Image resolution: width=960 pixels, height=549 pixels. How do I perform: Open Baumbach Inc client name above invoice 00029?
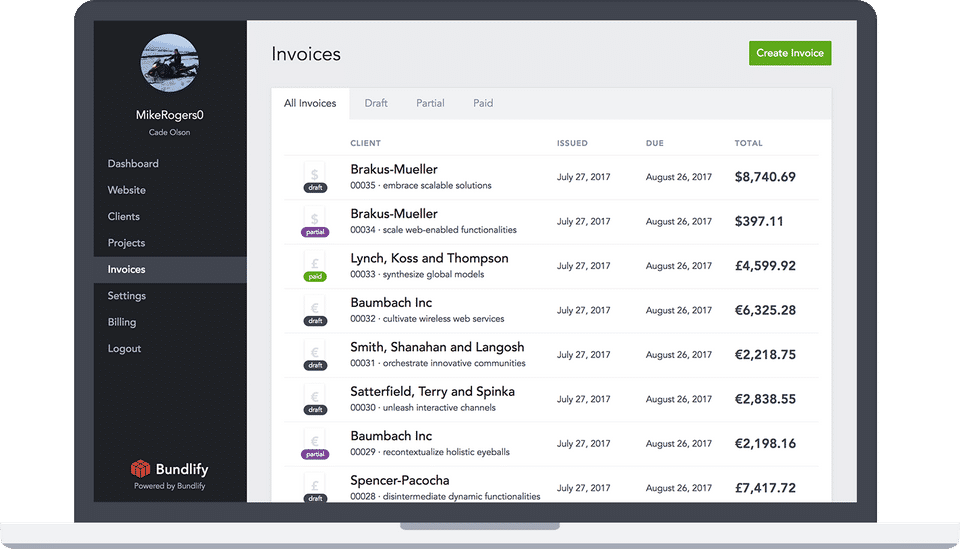[x=391, y=436]
